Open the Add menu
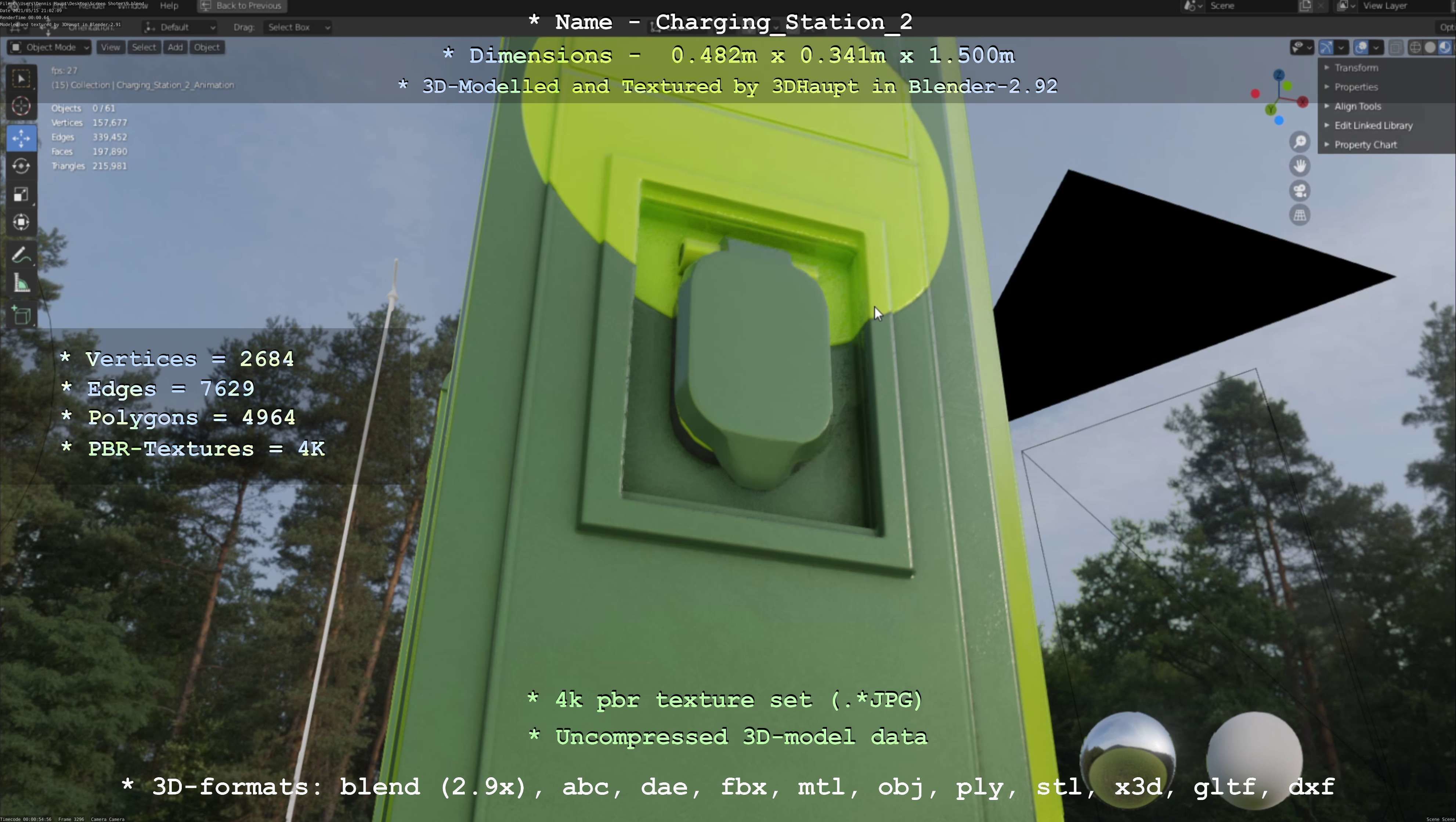This screenshot has width=1456, height=822. pyautogui.click(x=175, y=47)
